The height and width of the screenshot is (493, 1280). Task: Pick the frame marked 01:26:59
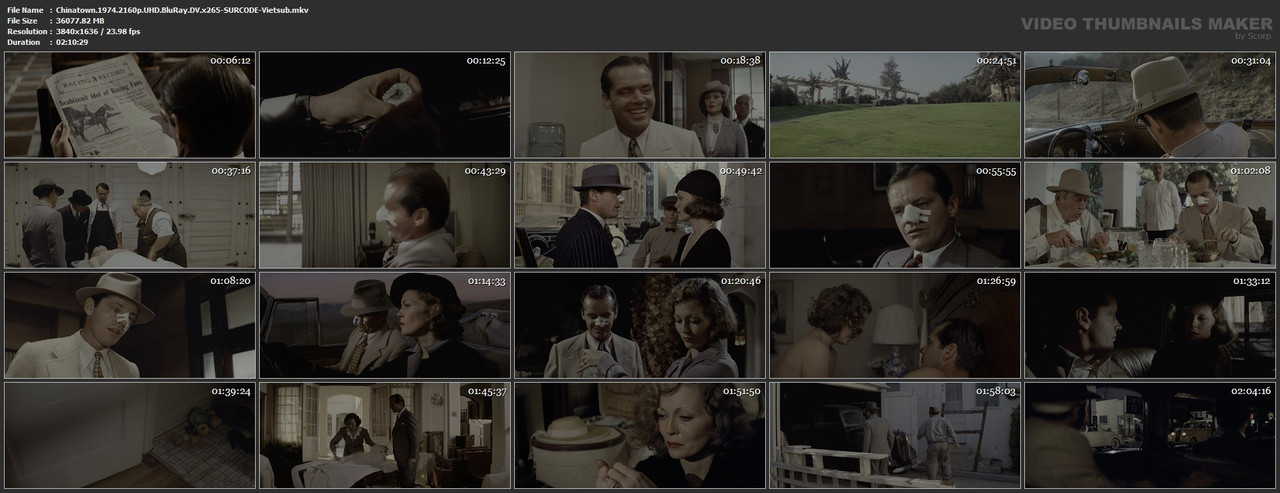[895, 325]
